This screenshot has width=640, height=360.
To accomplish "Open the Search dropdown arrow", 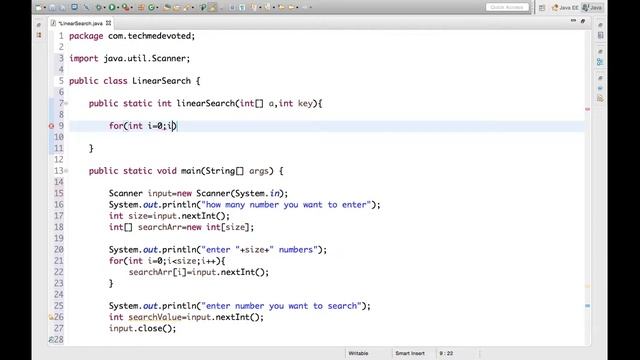I will [x=193, y=7].
